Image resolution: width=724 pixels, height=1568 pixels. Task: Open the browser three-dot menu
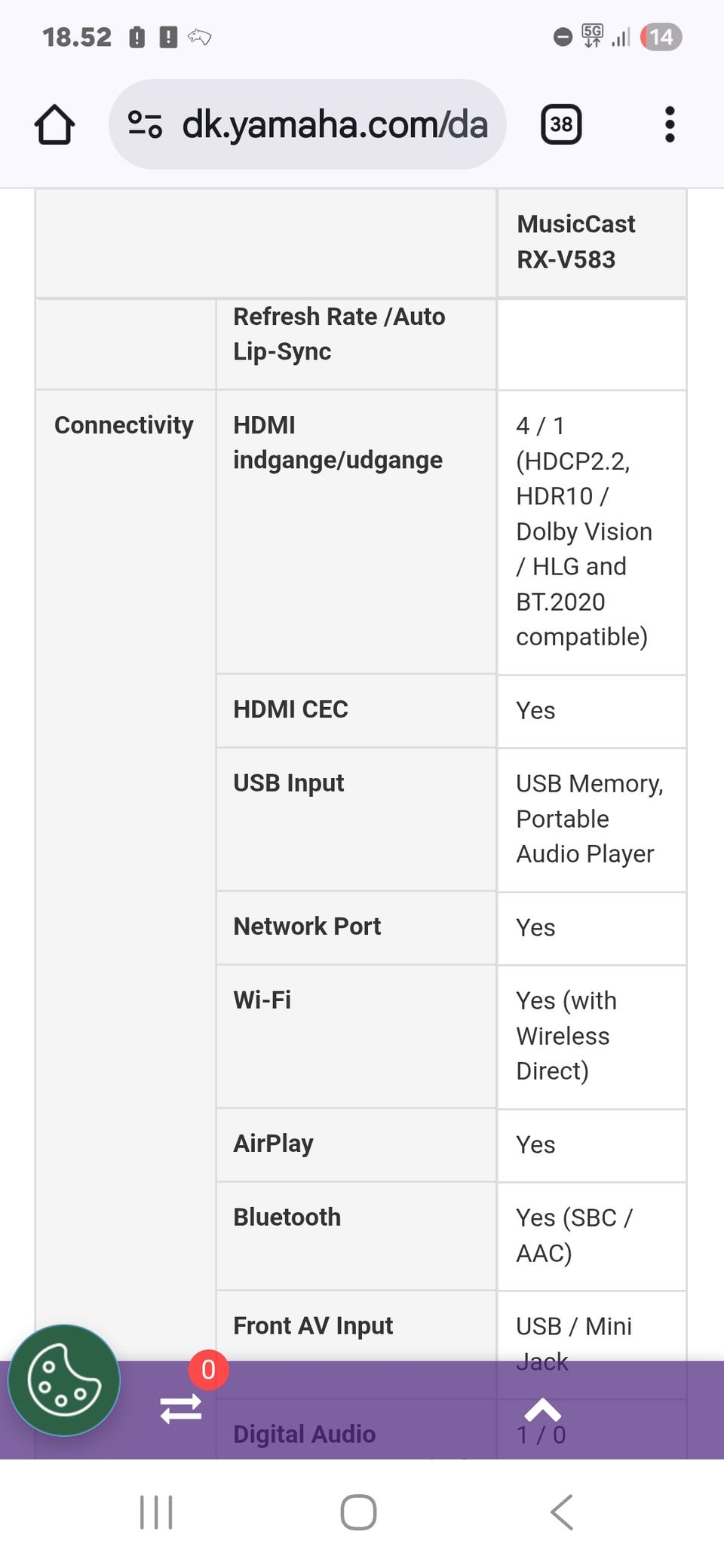point(669,124)
